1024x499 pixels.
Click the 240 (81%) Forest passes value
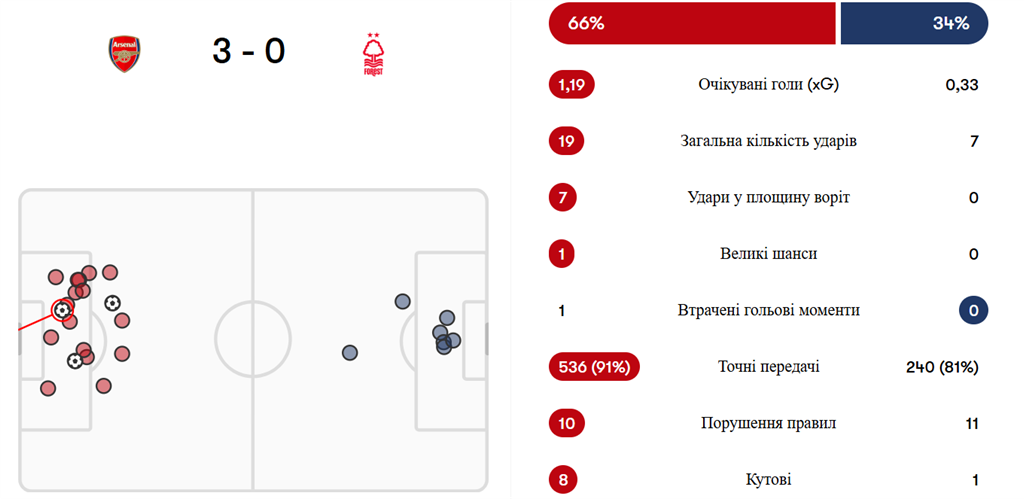click(x=942, y=367)
